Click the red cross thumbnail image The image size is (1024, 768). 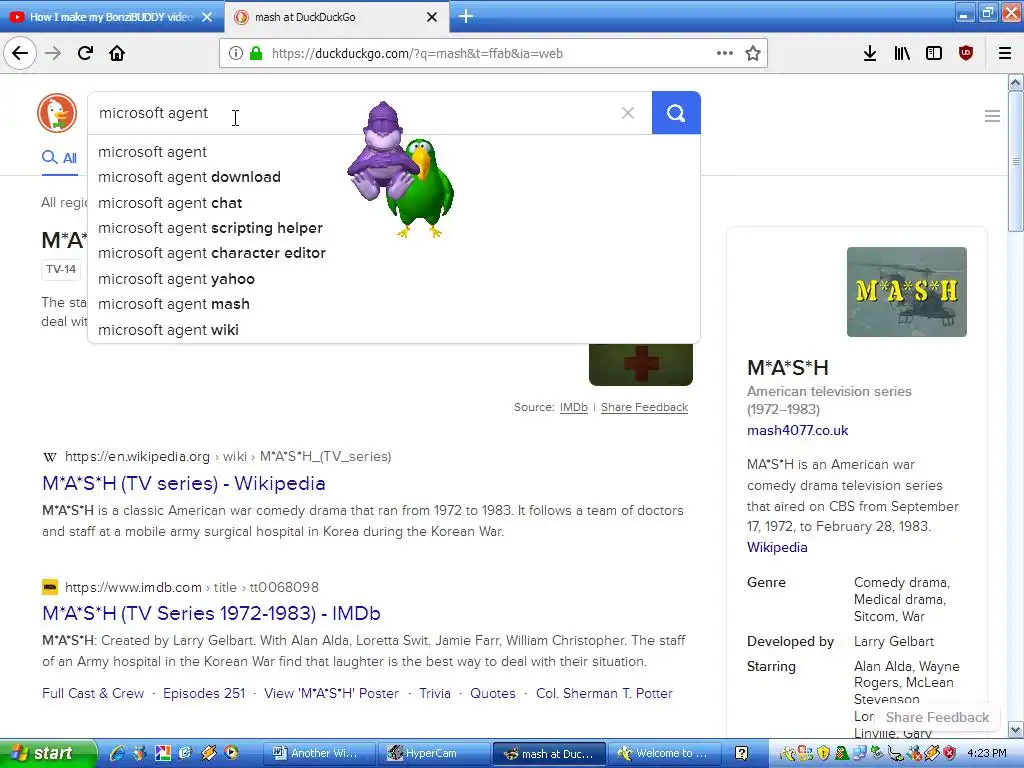[x=641, y=364]
